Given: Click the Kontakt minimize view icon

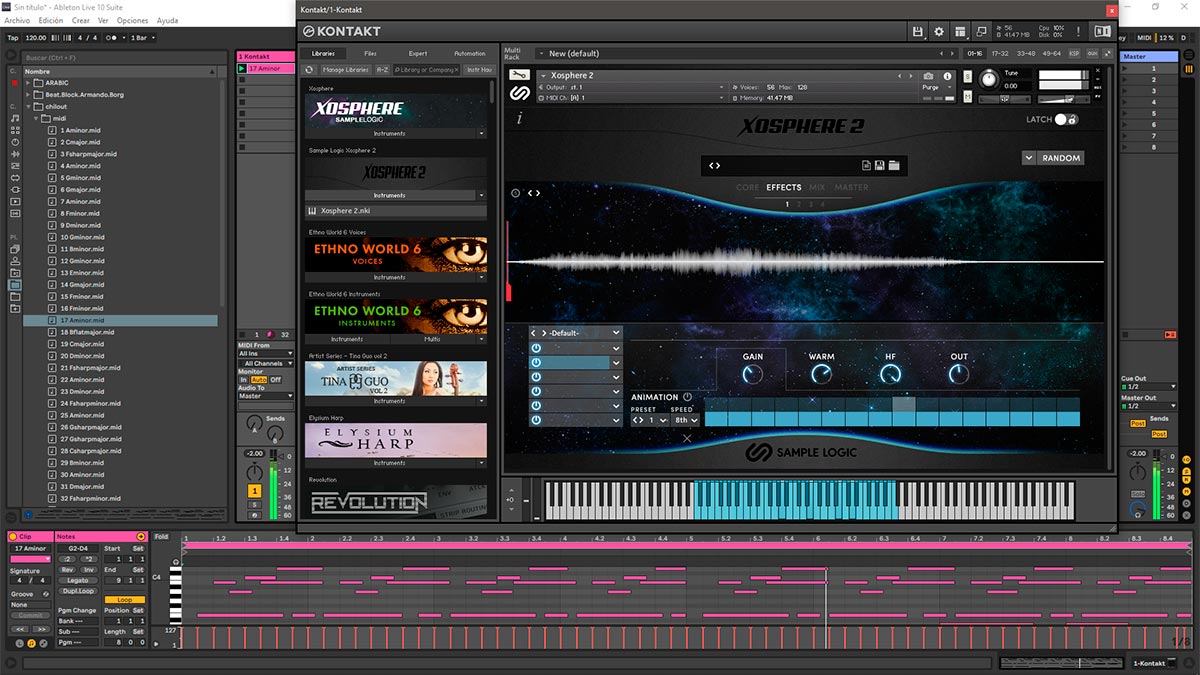Looking at the screenshot, I should pos(982,32).
